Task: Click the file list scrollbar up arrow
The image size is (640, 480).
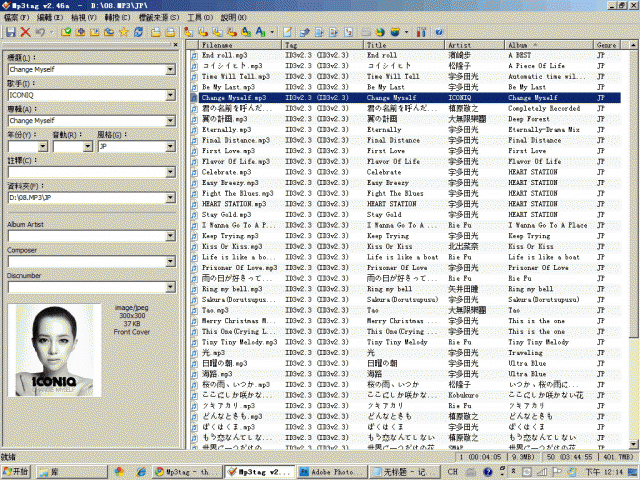Action: click(x=633, y=45)
